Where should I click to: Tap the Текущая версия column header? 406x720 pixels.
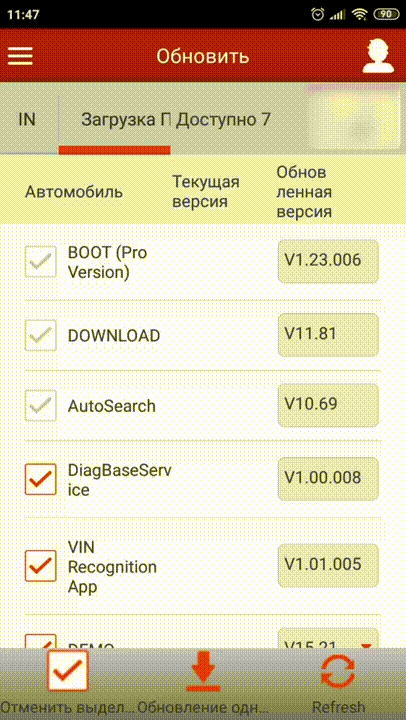(206, 192)
